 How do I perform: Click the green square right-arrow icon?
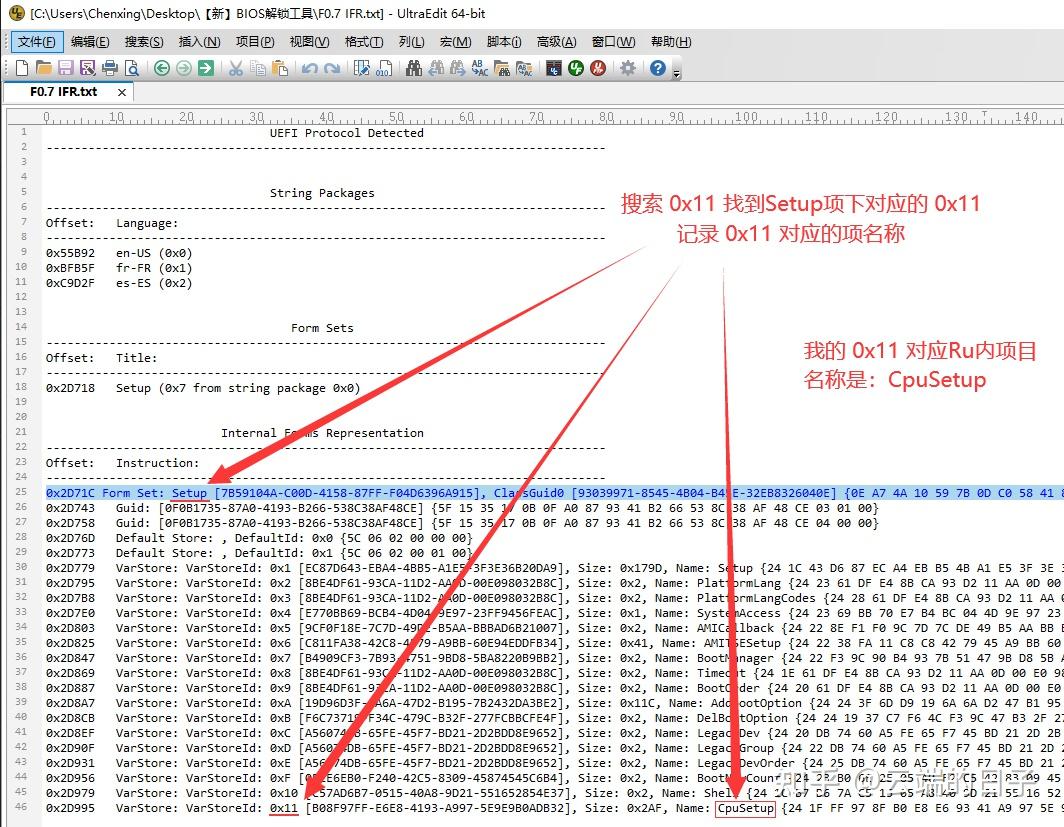click(206, 68)
